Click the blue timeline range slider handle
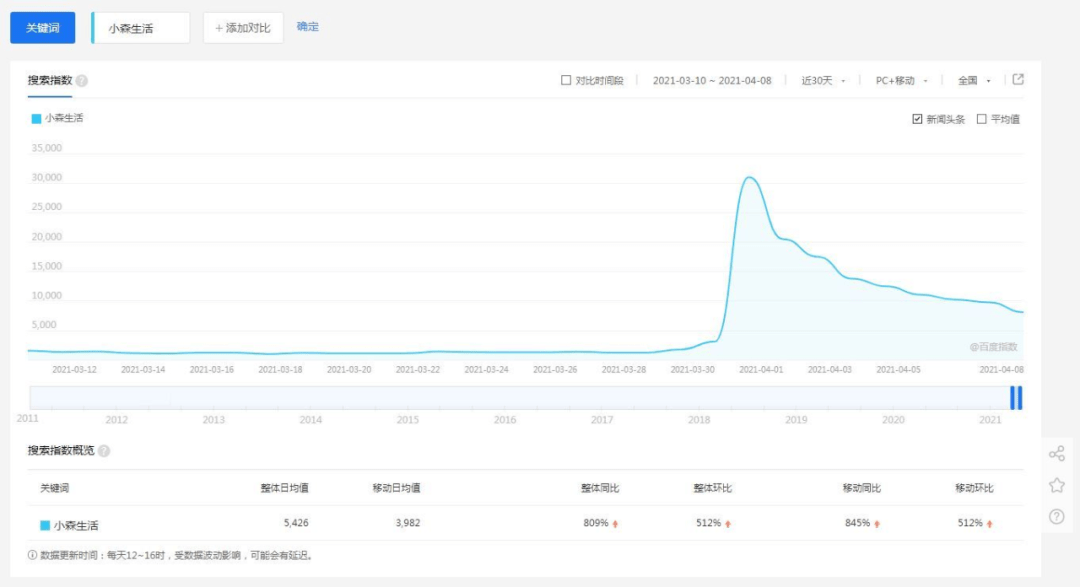1080x587 pixels. click(x=1016, y=397)
